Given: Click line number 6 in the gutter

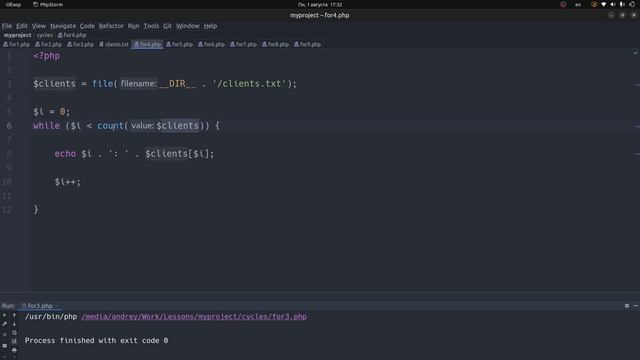Looking at the screenshot, I should pyautogui.click(x=9, y=126).
